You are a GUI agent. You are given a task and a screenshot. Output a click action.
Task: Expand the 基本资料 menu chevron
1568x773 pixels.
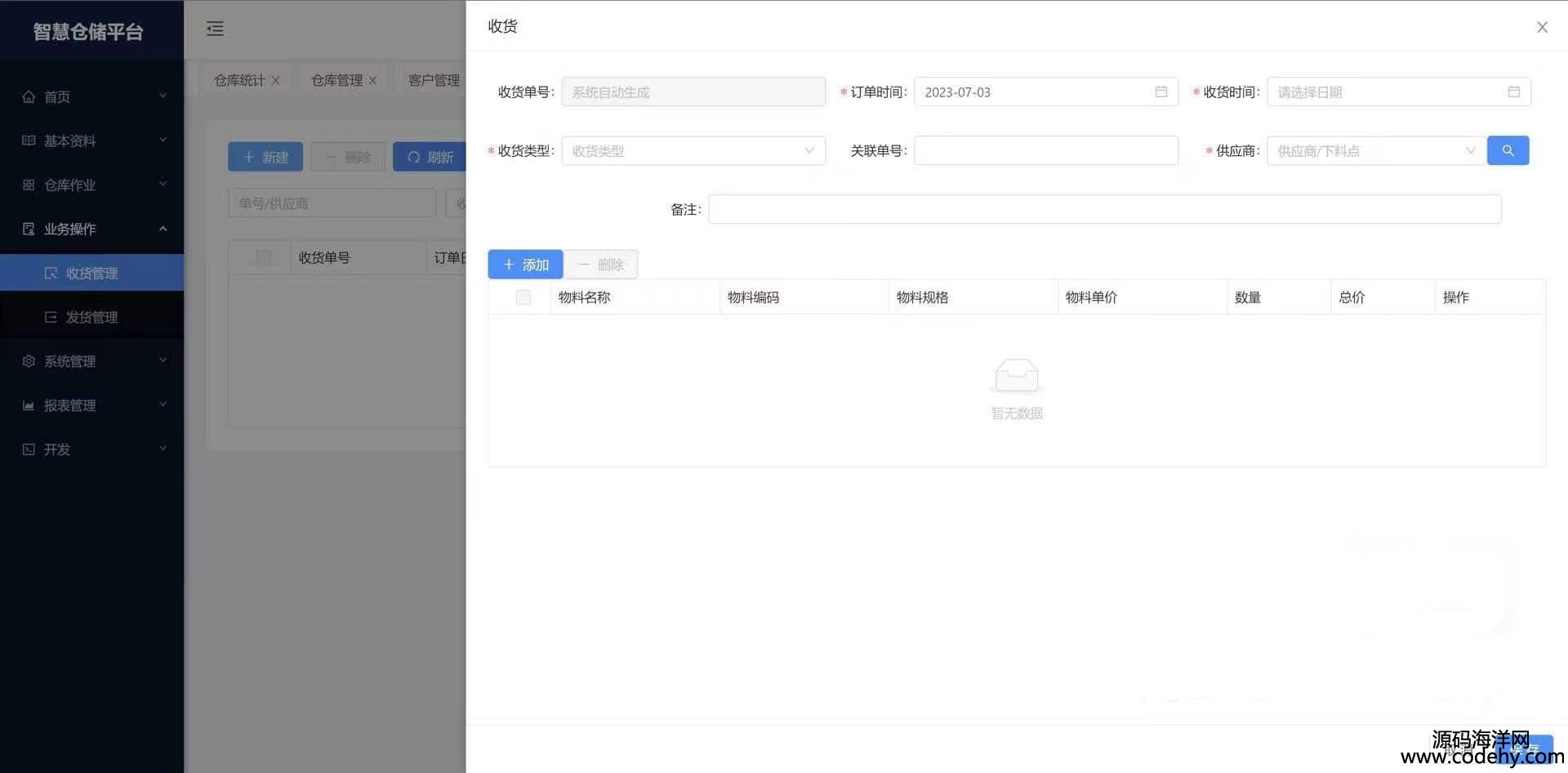[x=163, y=140]
